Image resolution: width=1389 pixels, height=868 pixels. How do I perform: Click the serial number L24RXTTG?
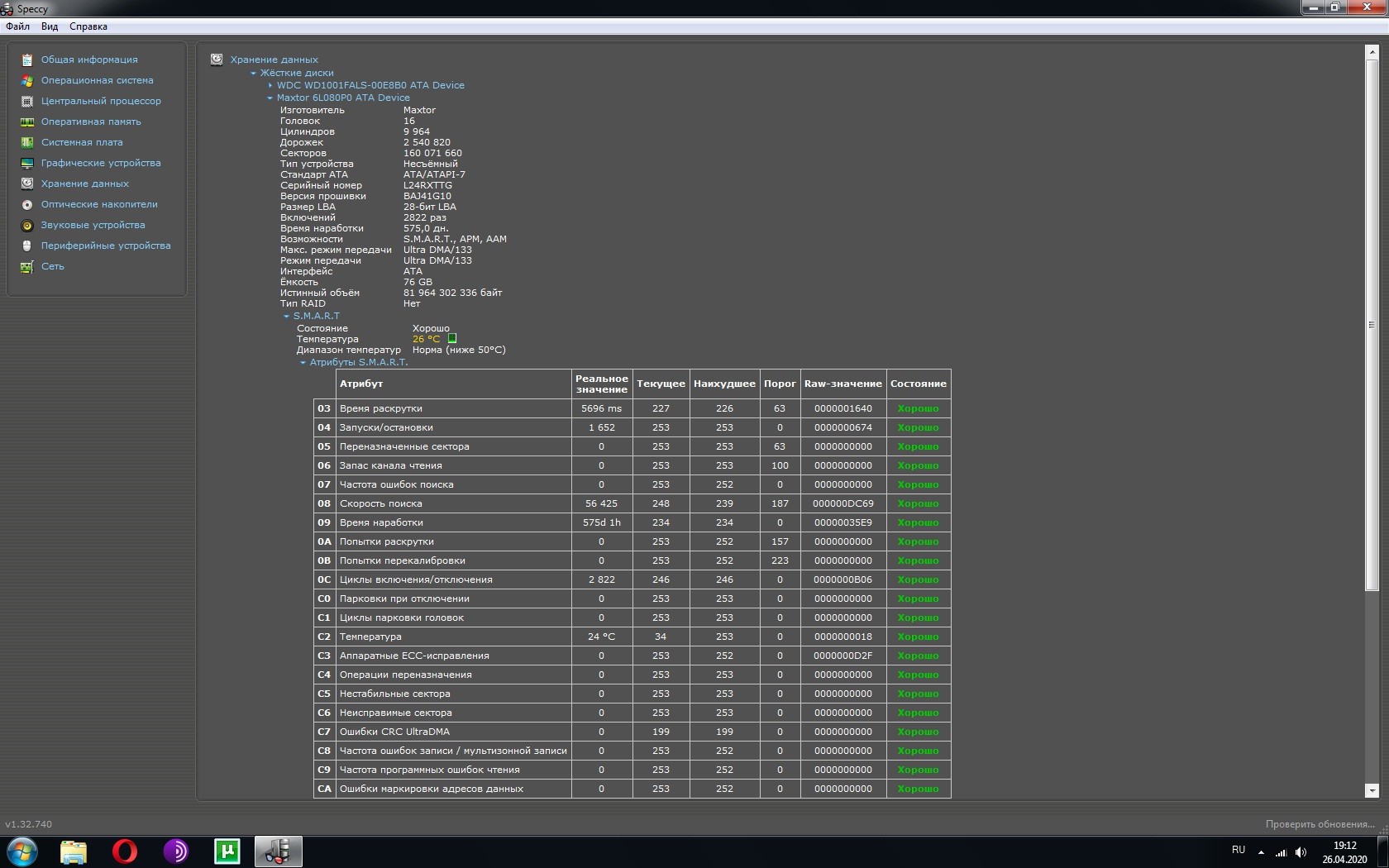(x=427, y=185)
